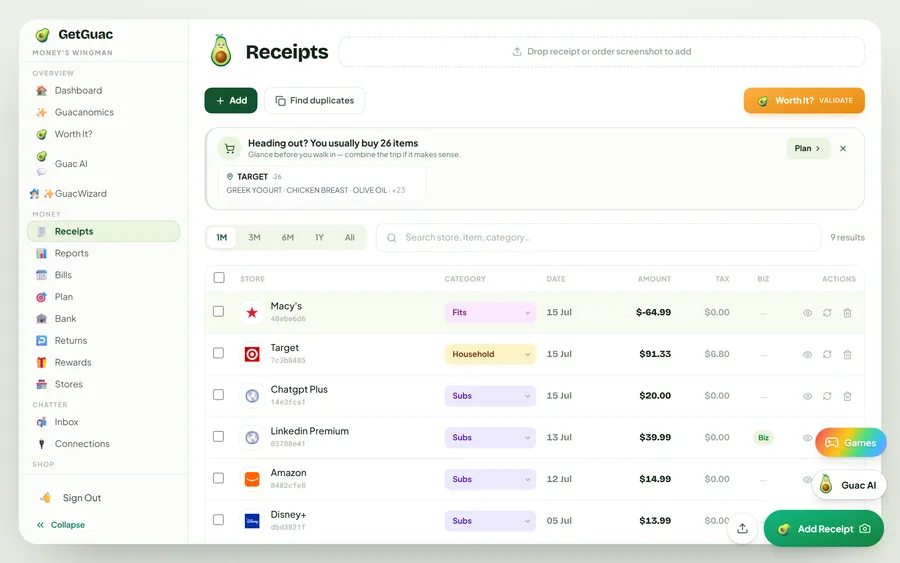Delete the Macy's receipt
Image resolution: width=900 pixels, height=563 pixels.
click(847, 313)
